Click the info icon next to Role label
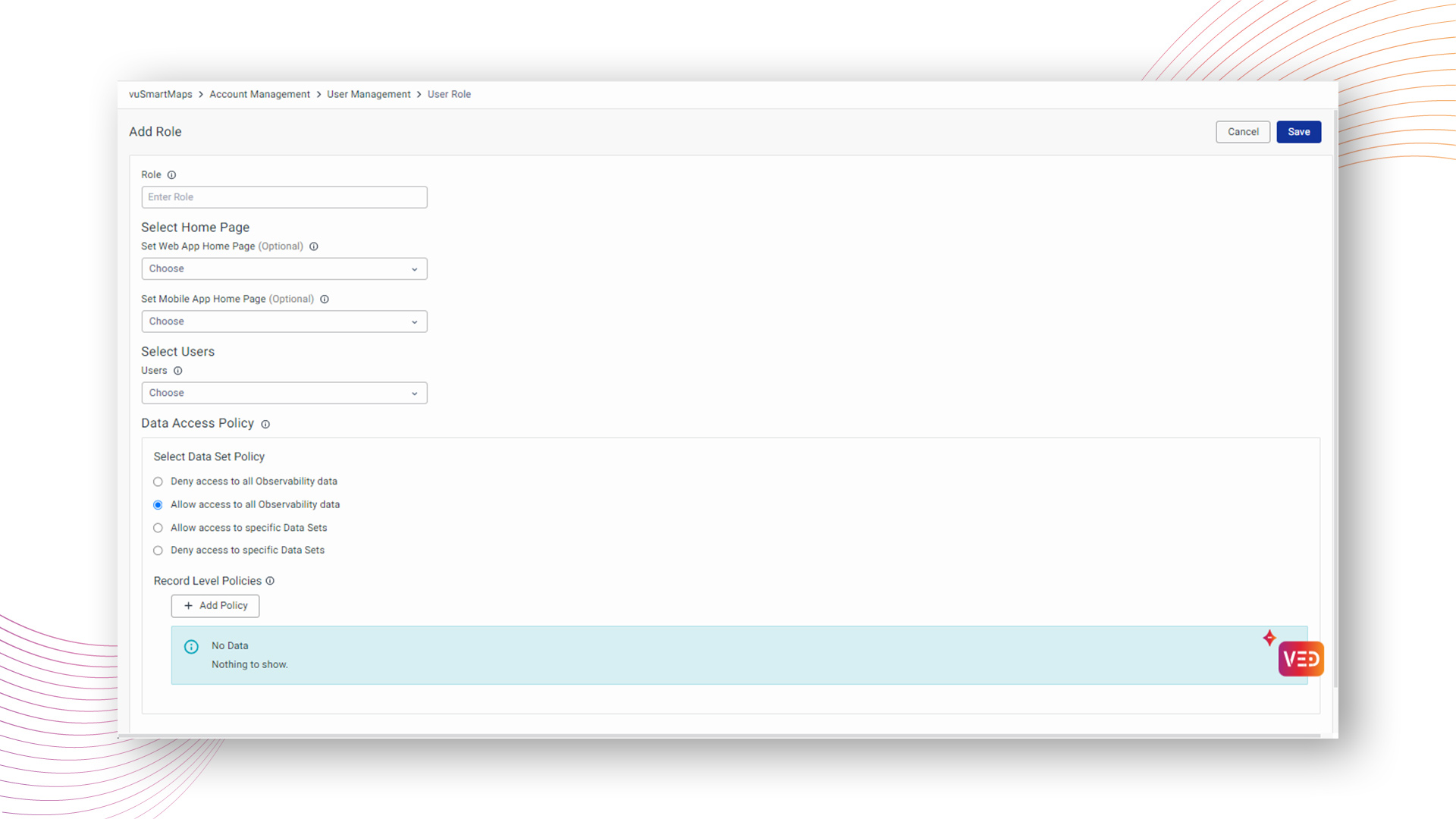1456x819 pixels. click(x=171, y=175)
